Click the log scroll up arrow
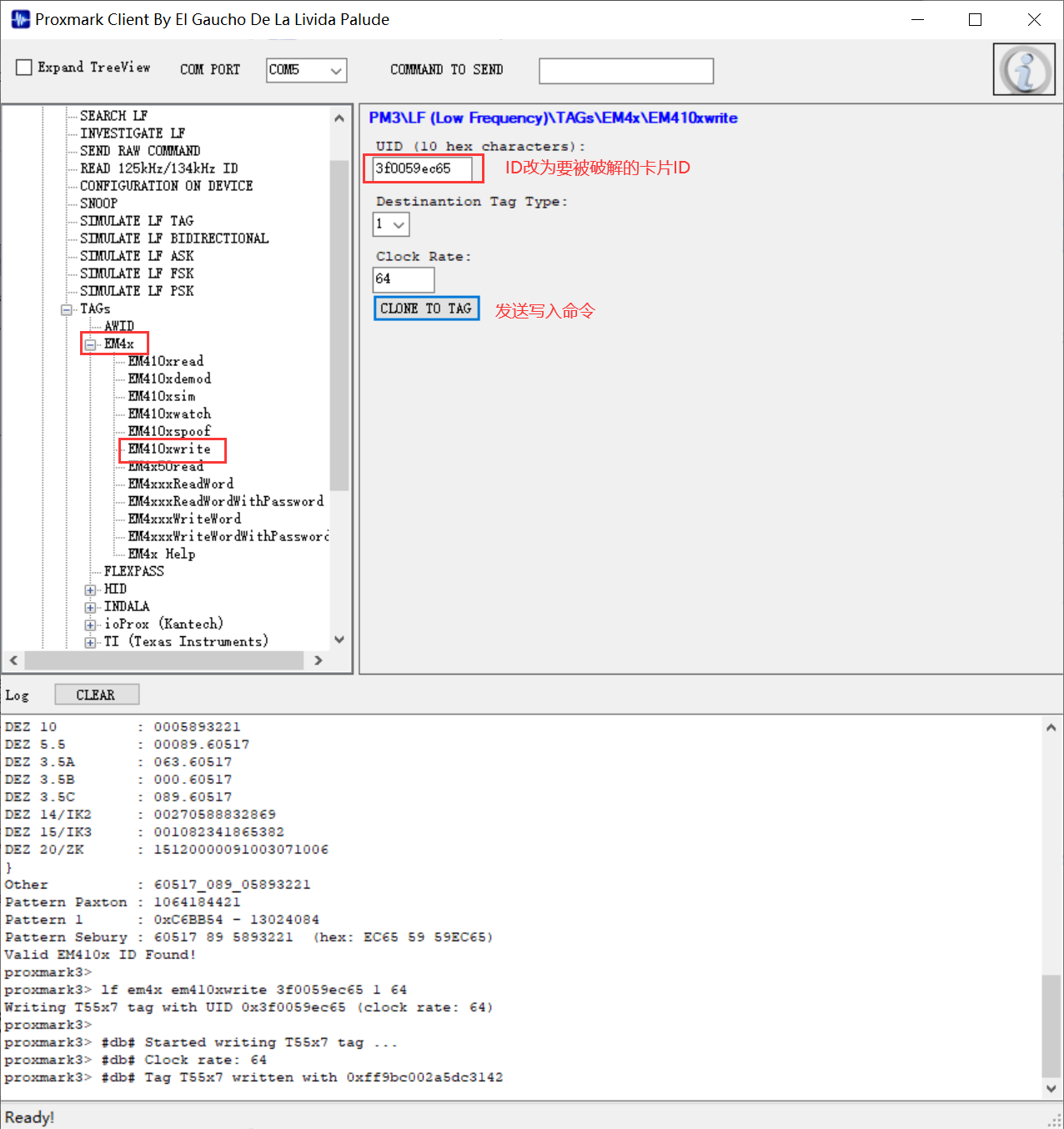The width and height of the screenshot is (1064, 1129). coord(1051,728)
